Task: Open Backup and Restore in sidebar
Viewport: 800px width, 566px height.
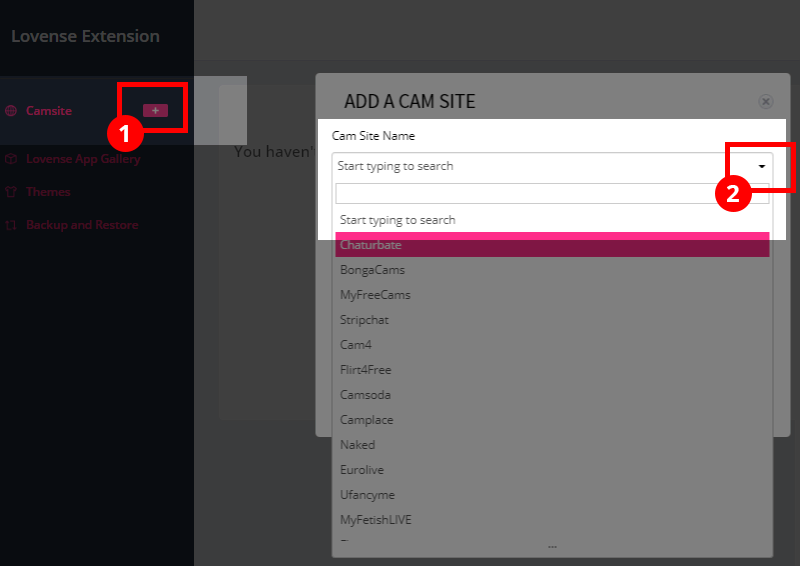Action: (x=82, y=225)
